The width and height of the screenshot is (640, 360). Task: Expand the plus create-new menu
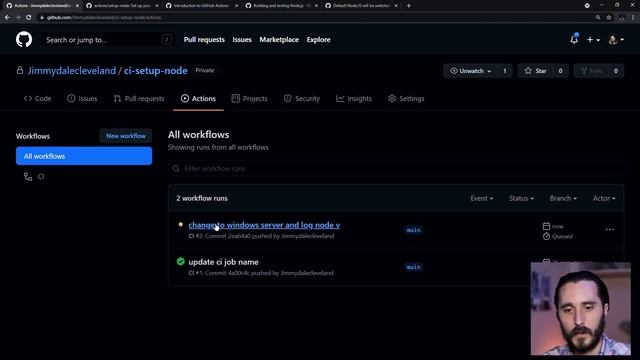[x=593, y=40]
